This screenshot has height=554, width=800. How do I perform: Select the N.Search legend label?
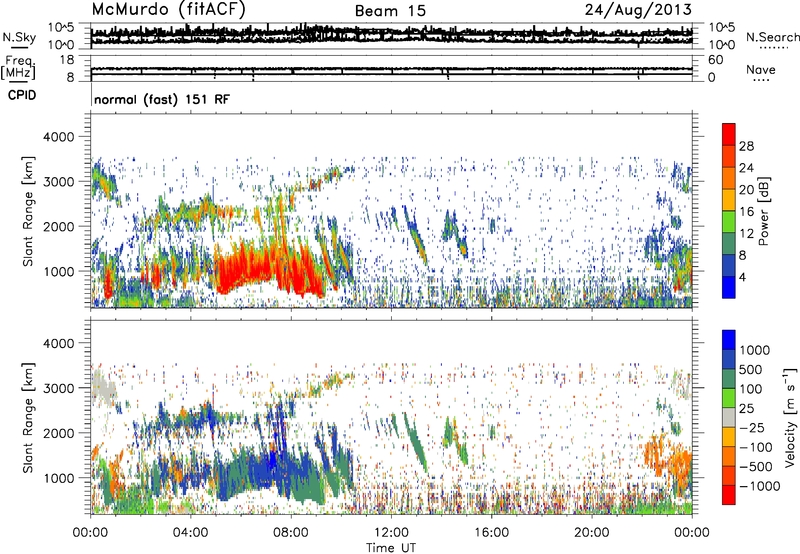pyautogui.click(x=772, y=37)
